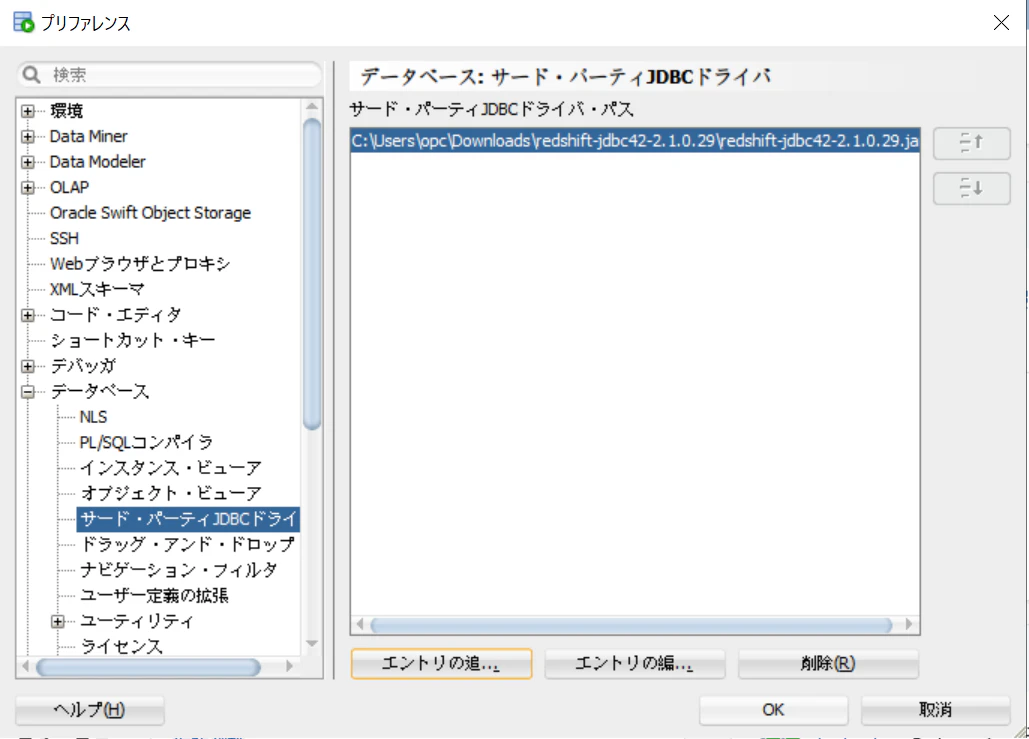
Task: Confirm with the OK button
Action: (773, 710)
